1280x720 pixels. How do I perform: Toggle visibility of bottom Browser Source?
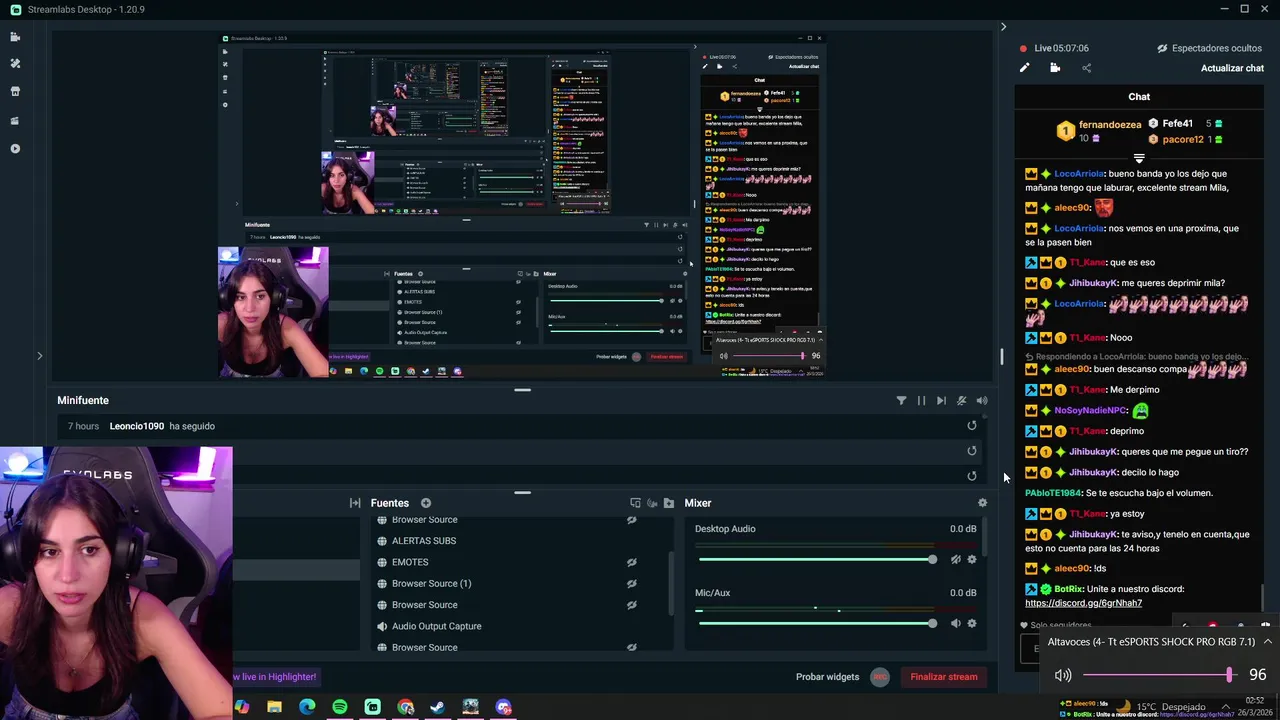tap(631, 647)
